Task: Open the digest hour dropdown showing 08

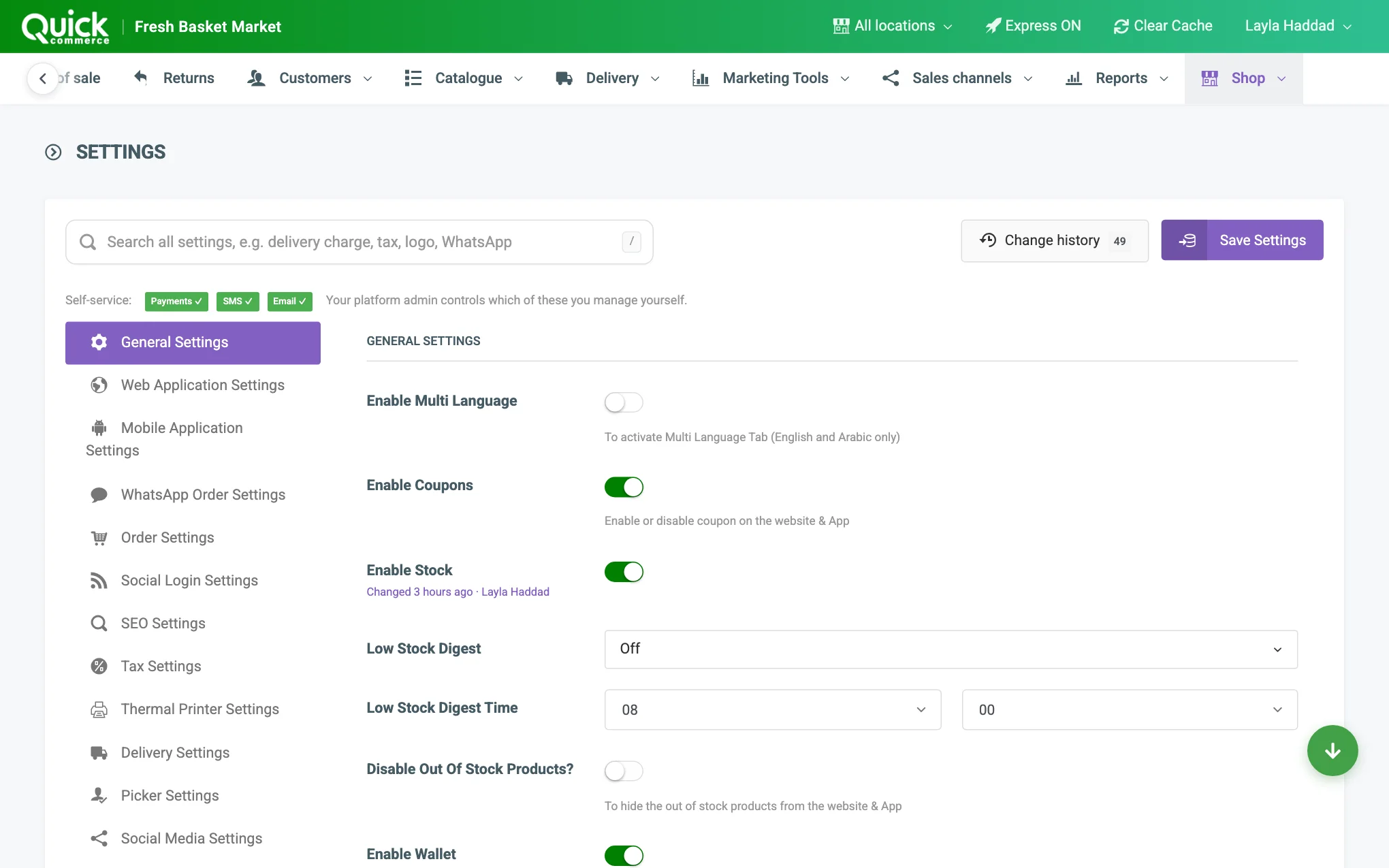Action: [x=773, y=710]
